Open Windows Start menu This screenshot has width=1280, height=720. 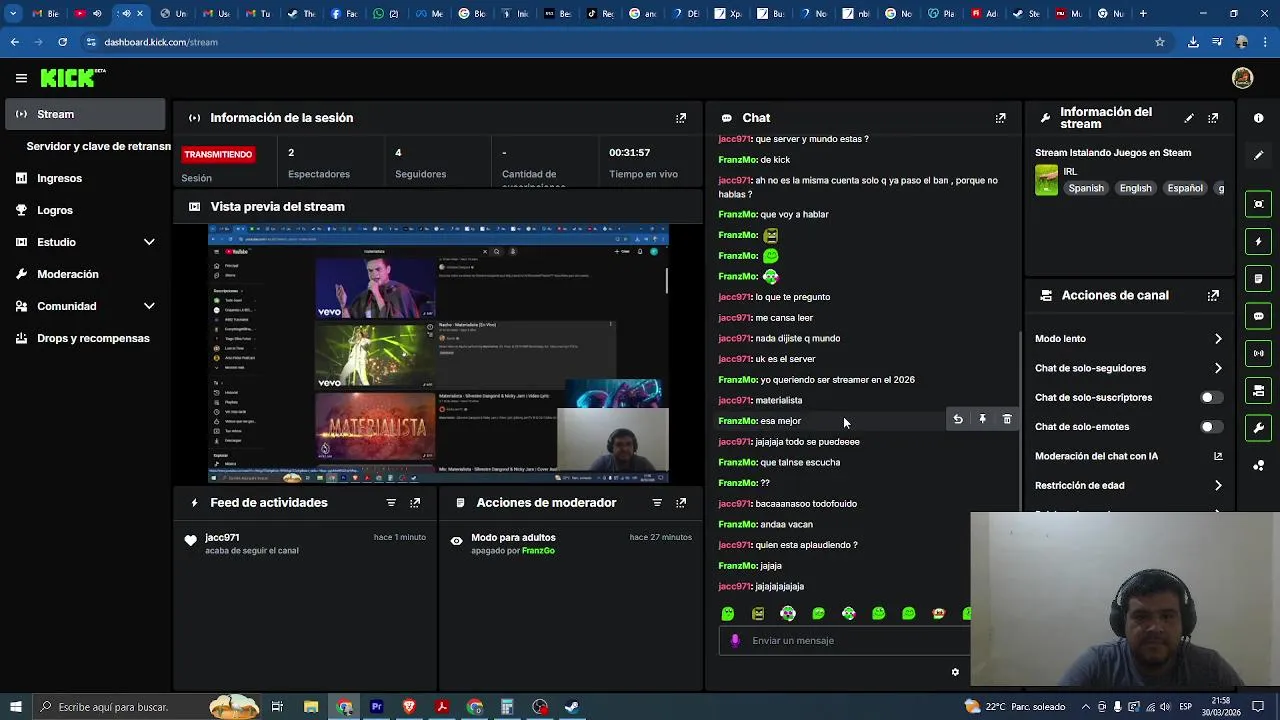pos(15,707)
